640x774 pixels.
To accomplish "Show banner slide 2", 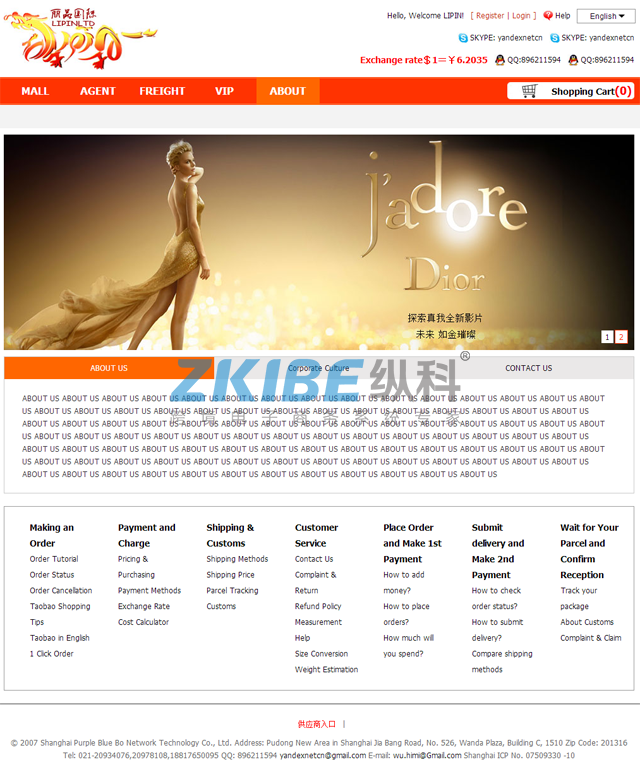I will pos(621,337).
